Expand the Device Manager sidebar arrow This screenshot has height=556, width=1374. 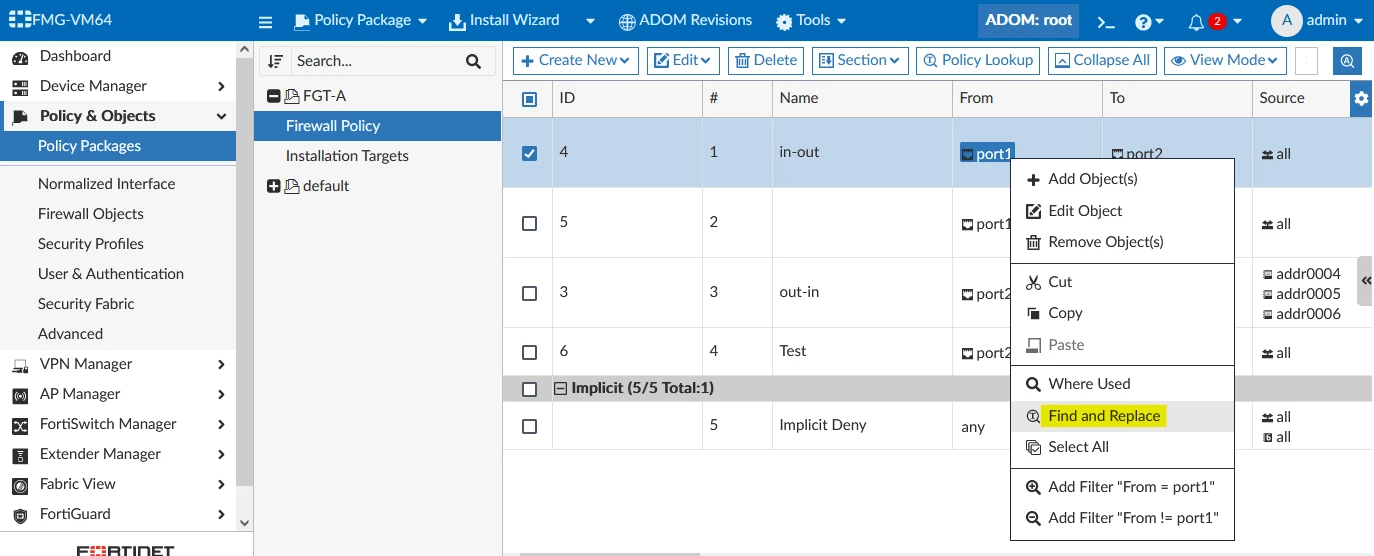[221, 87]
